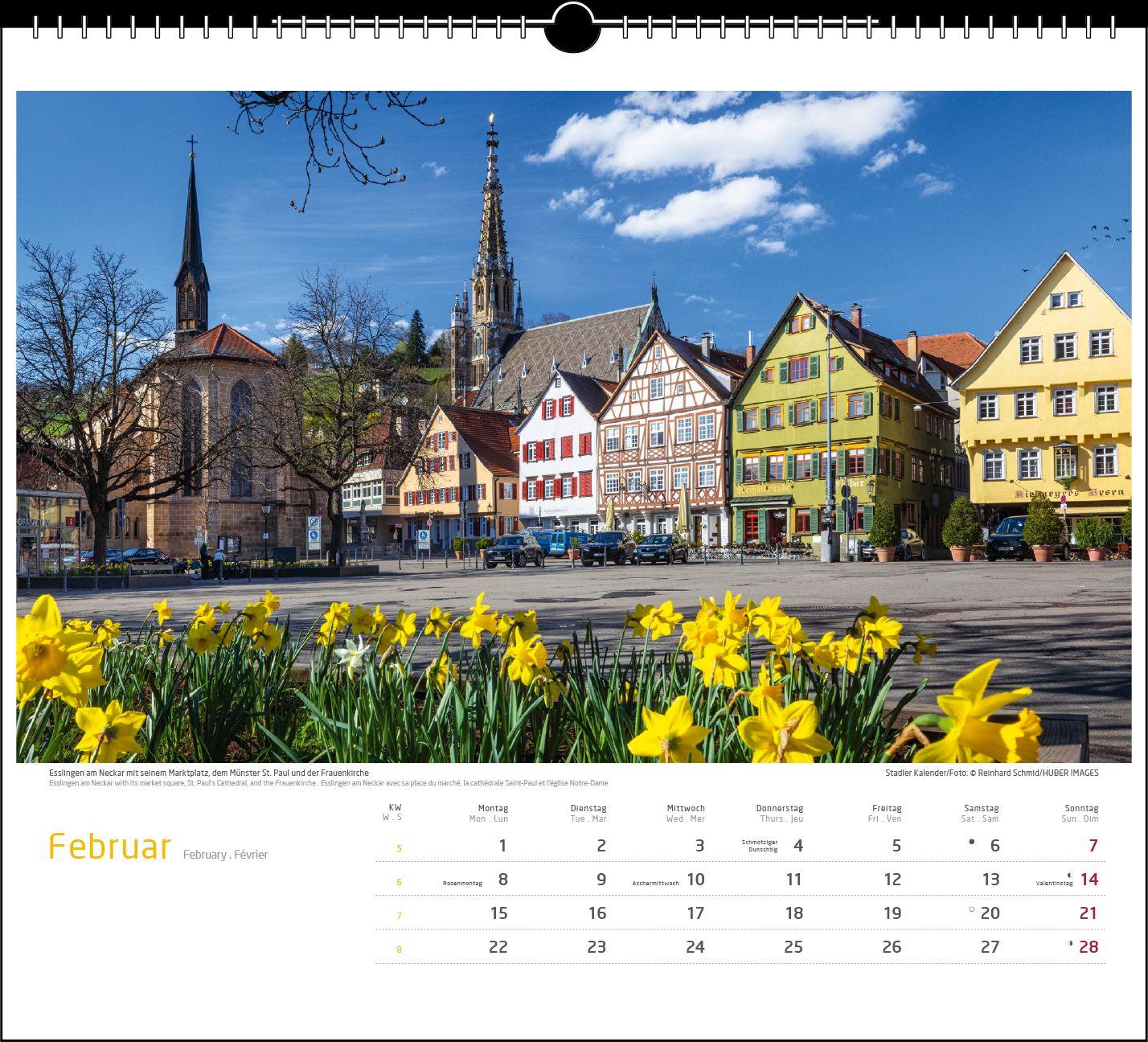Expand calendar week row KW 5
The height and width of the screenshot is (1042, 1148).
(x=398, y=847)
